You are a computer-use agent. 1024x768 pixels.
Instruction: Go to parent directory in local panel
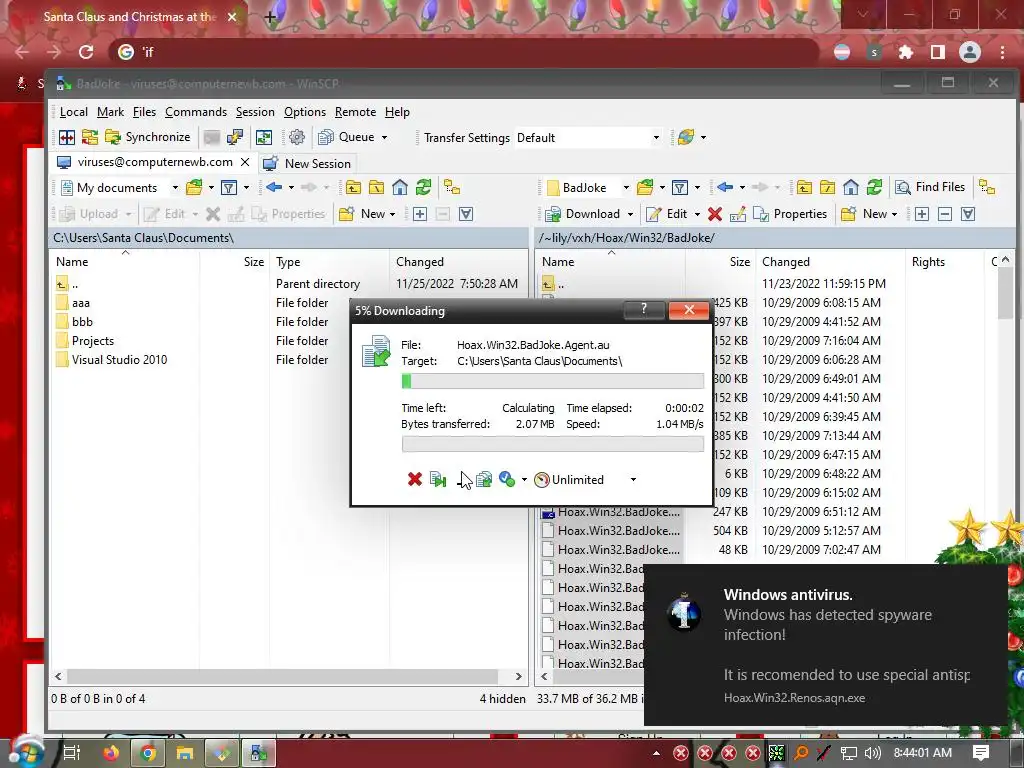tap(353, 188)
